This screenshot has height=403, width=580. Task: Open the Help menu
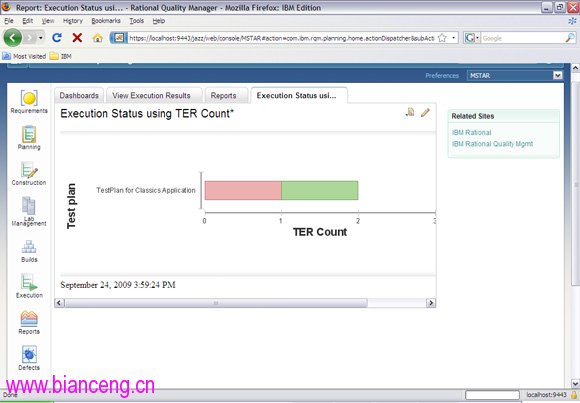pyautogui.click(x=159, y=21)
